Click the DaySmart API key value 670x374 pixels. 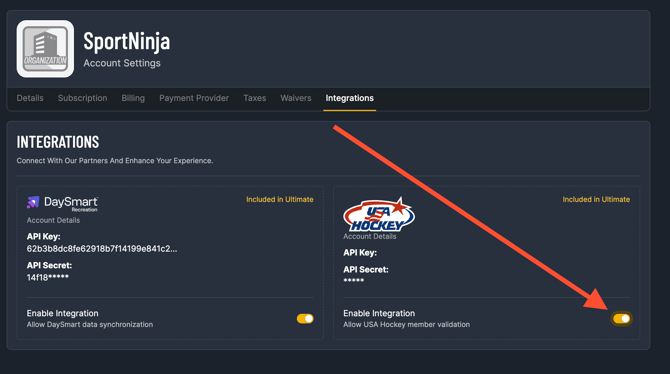(x=102, y=249)
